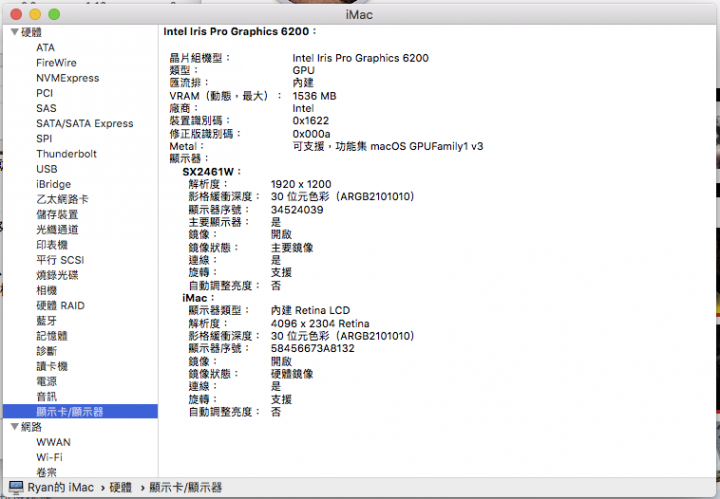Zoom the window with green button

(x=54, y=14)
